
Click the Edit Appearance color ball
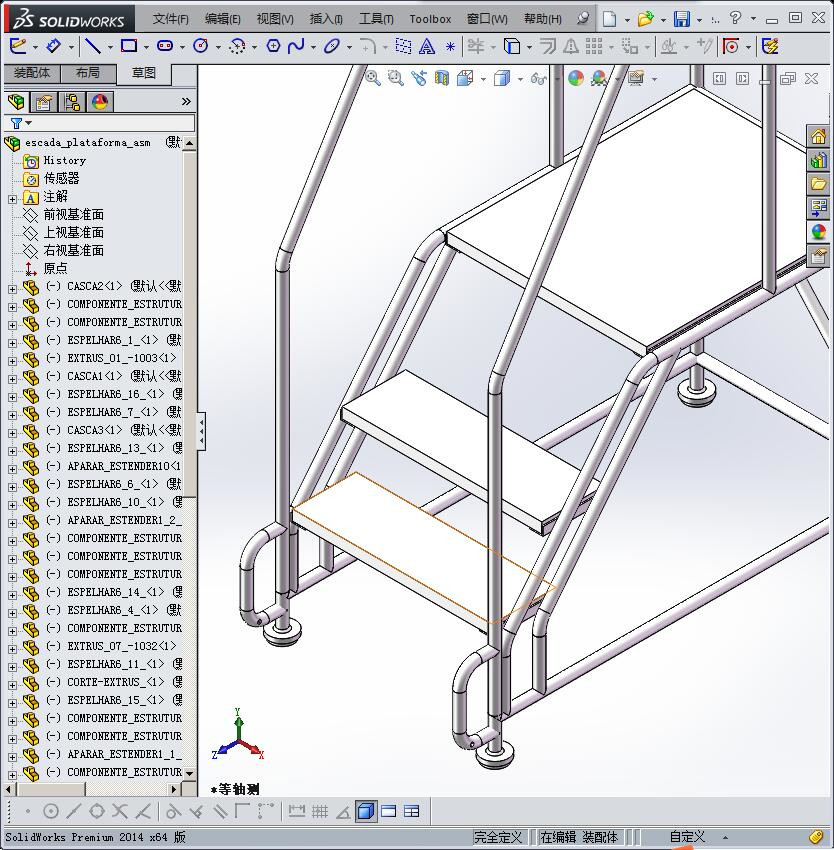coord(576,78)
